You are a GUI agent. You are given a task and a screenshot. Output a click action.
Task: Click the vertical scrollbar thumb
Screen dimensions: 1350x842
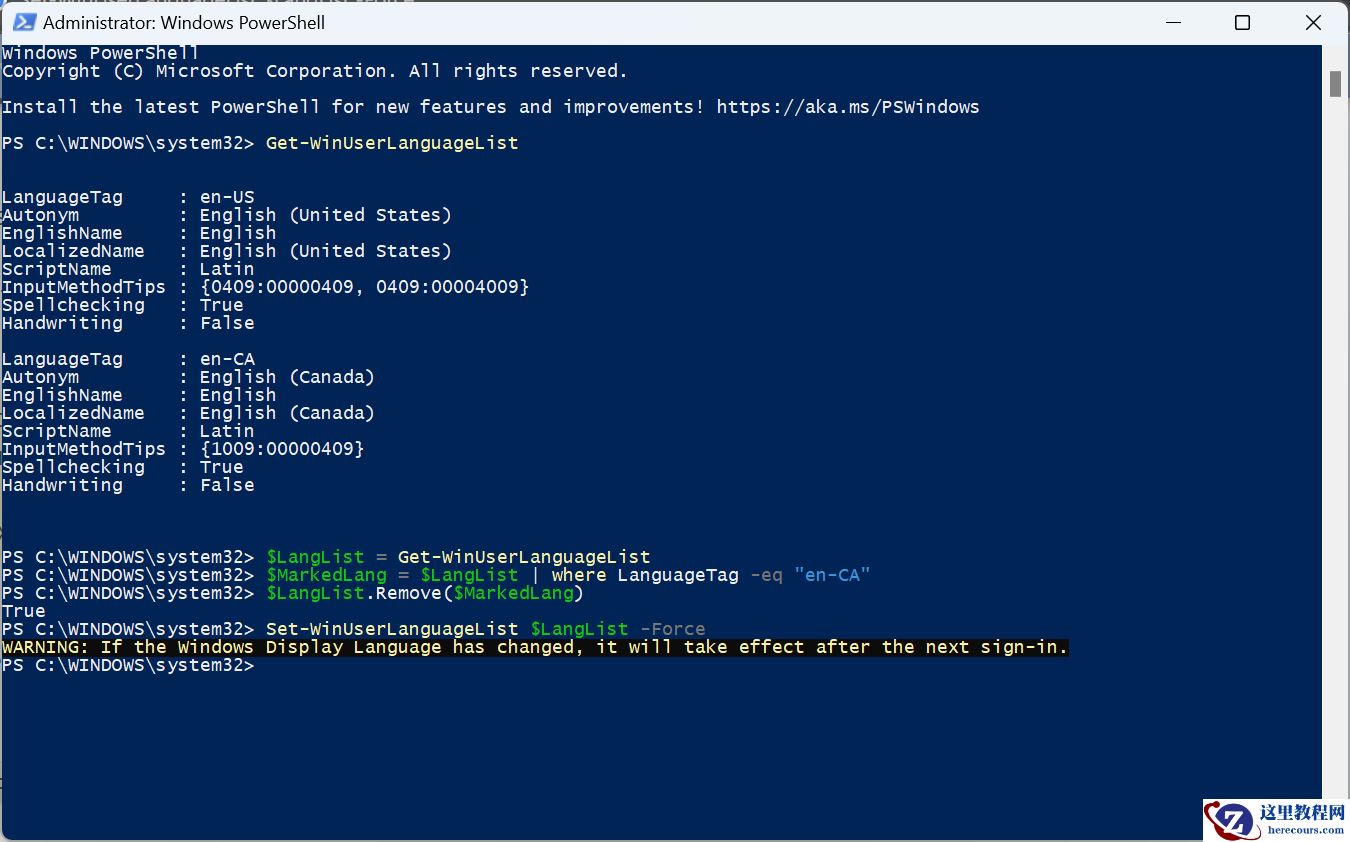(1335, 84)
